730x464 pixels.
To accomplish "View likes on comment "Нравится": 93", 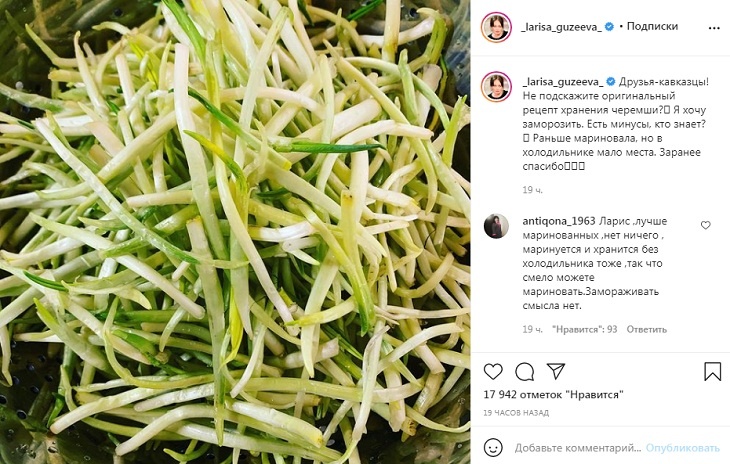I will tap(584, 329).
